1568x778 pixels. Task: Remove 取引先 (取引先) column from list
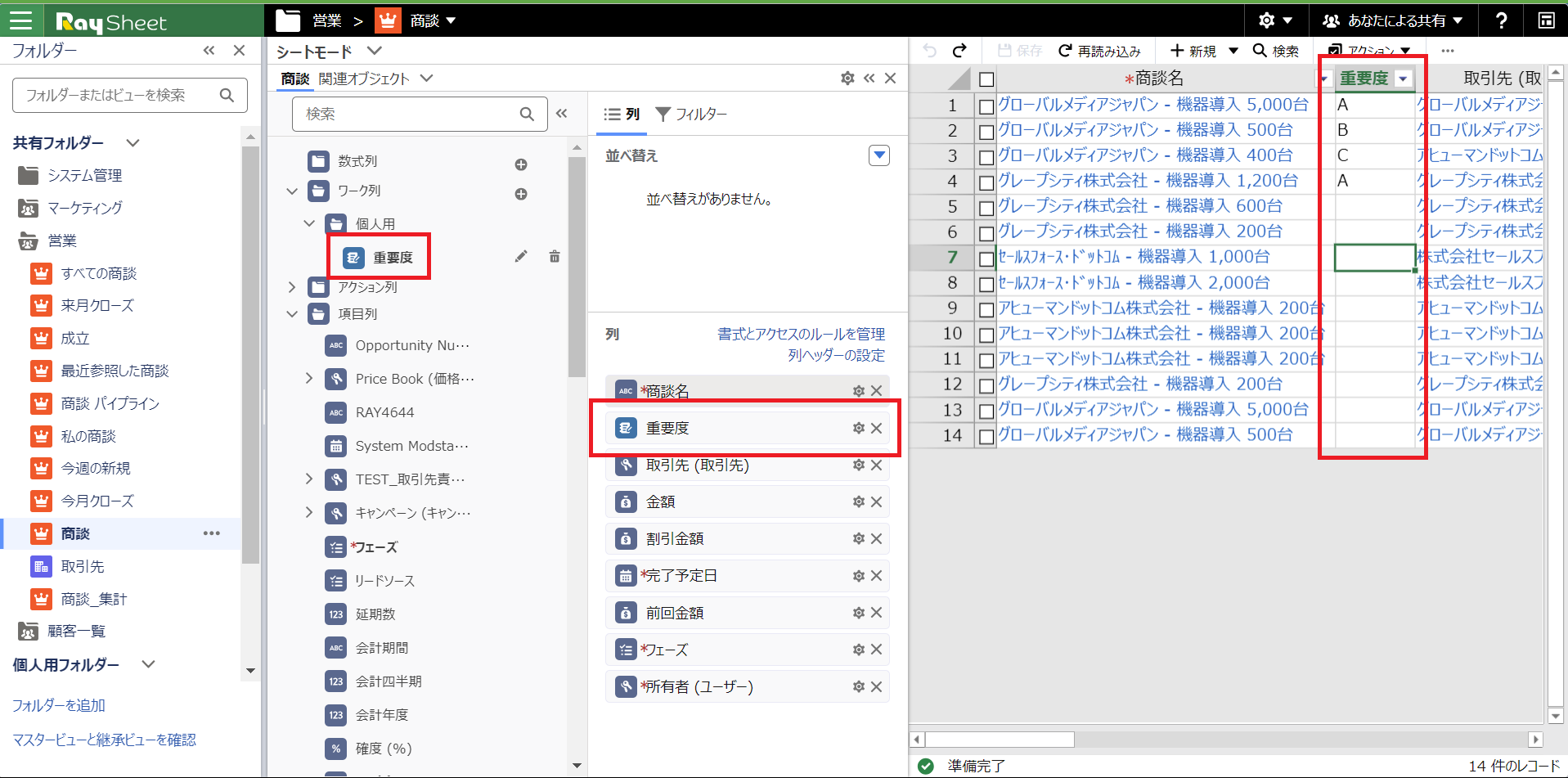coord(877,465)
